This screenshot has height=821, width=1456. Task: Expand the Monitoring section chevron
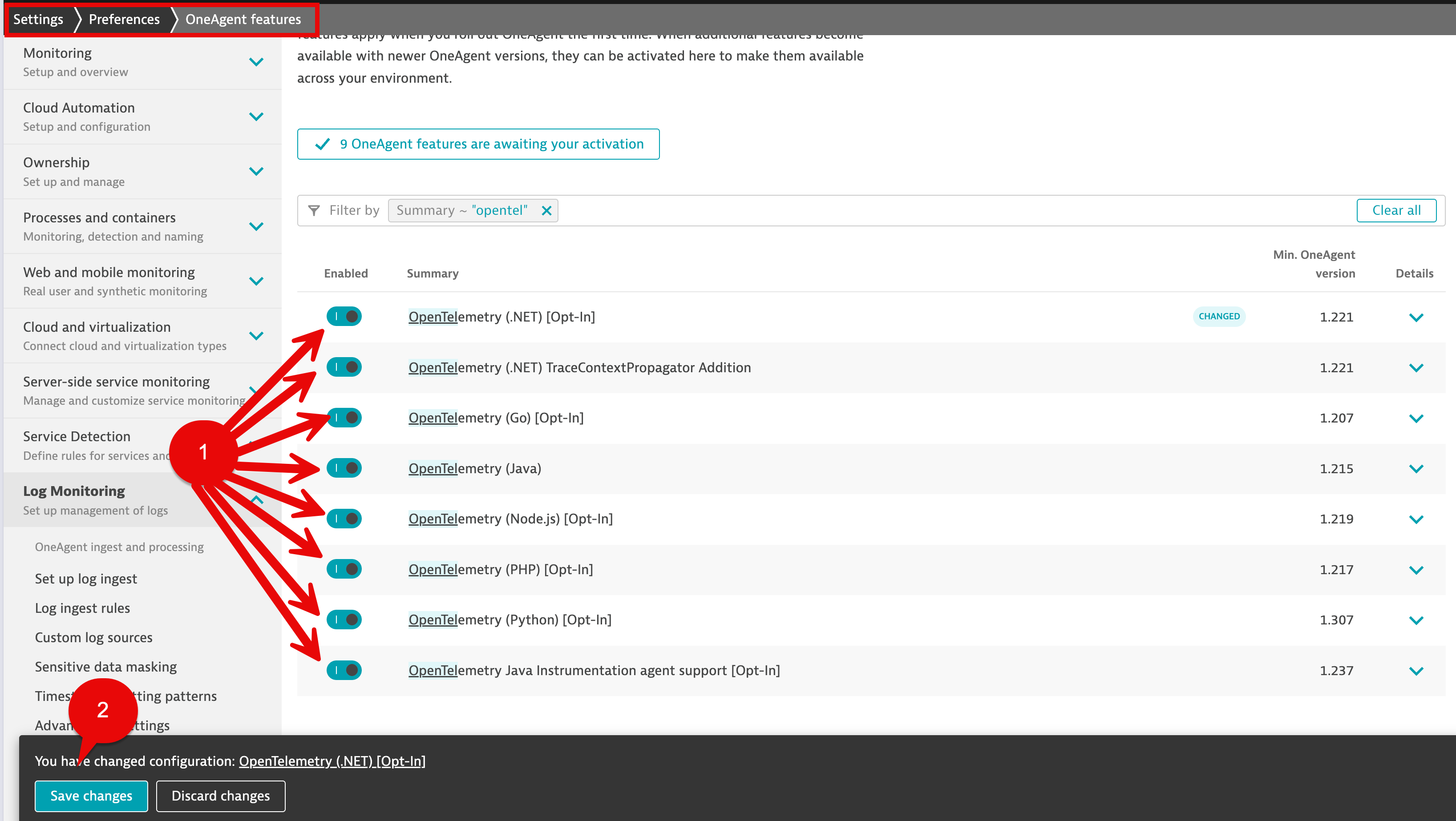click(x=256, y=62)
